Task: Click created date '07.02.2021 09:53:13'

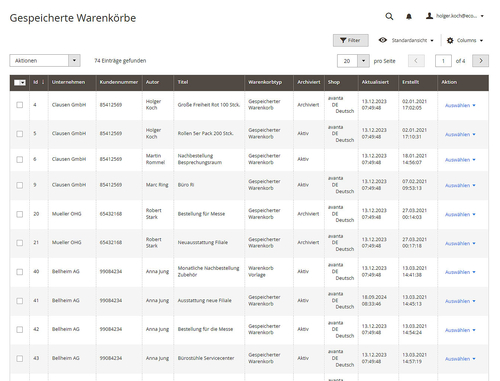Action: pos(414,185)
